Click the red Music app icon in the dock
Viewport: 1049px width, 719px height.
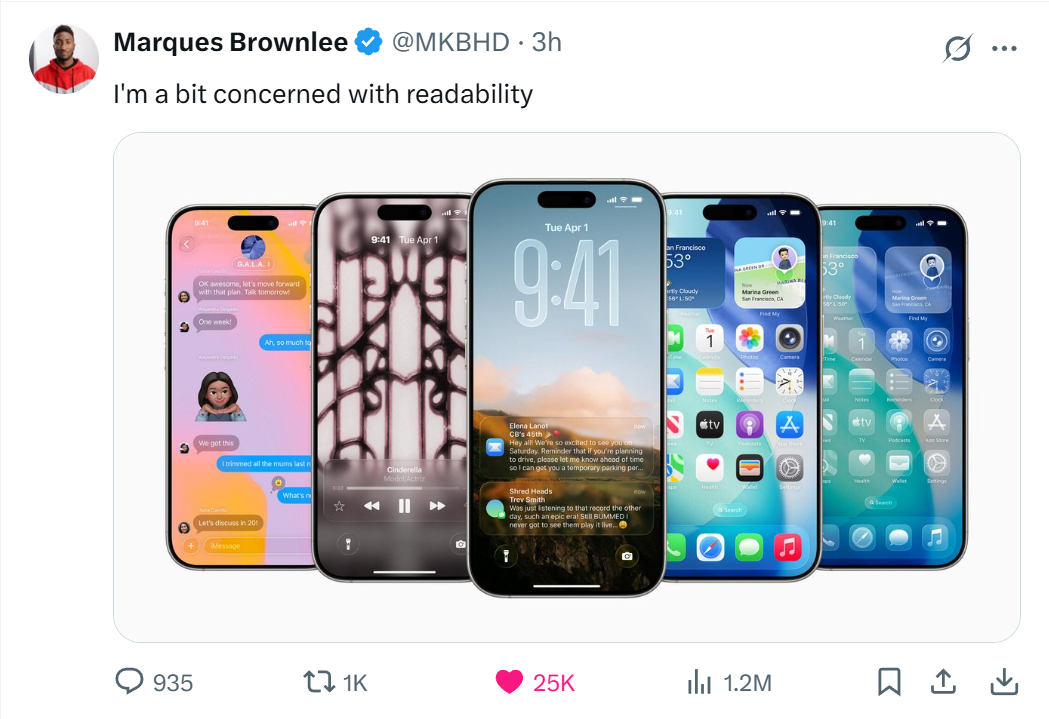tap(788, 547)
